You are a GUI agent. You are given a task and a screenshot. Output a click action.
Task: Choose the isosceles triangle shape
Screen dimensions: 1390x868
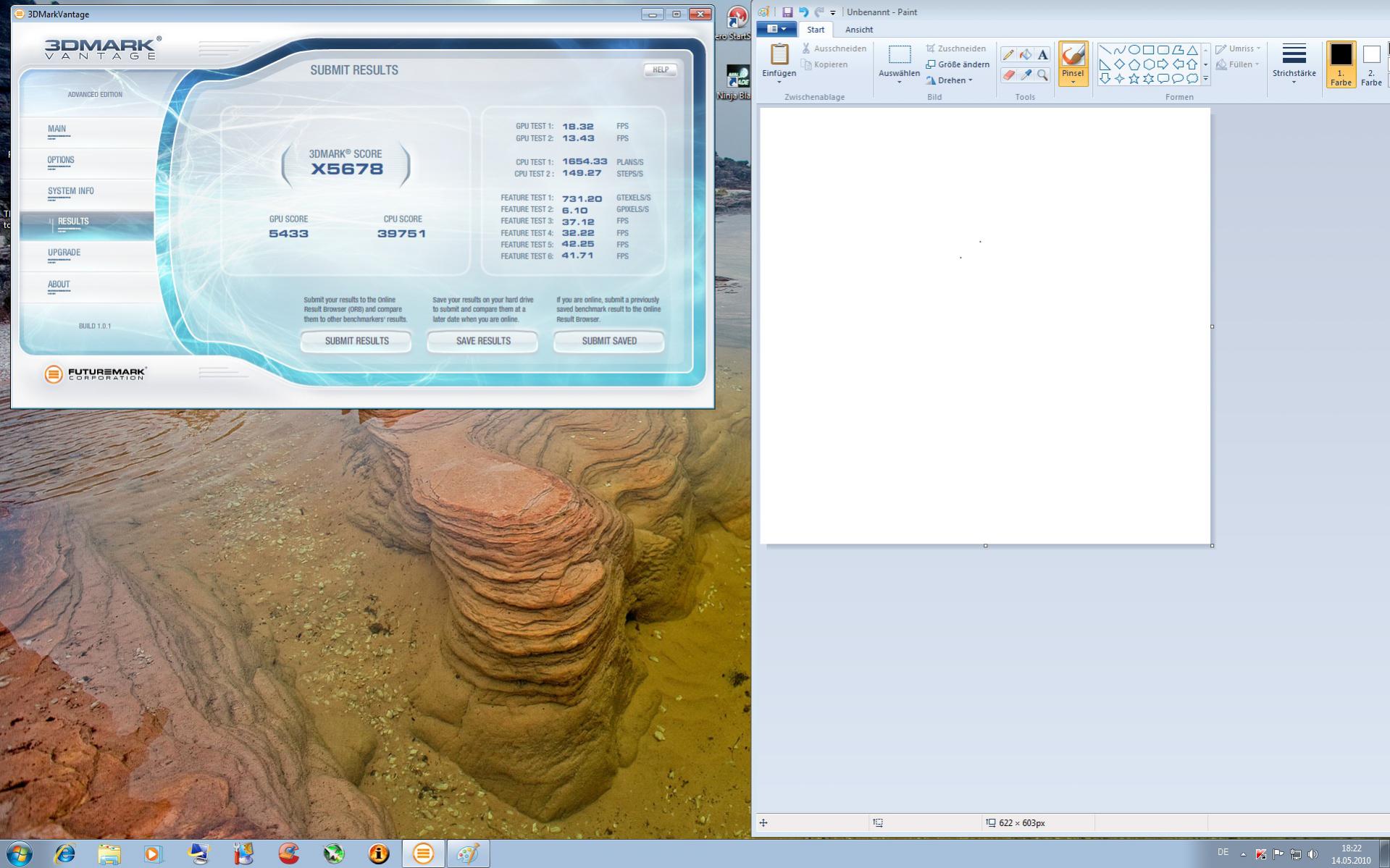tap(1192, 50)
